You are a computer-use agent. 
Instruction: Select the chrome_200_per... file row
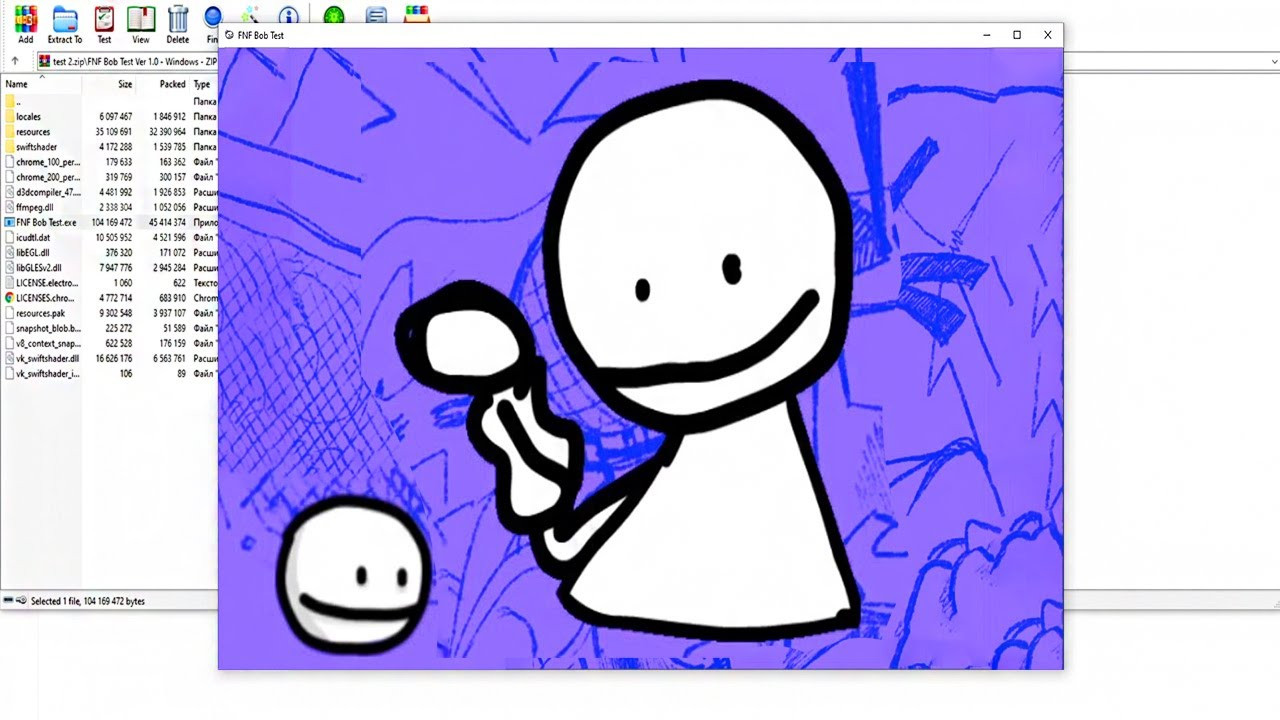point(110,177)
